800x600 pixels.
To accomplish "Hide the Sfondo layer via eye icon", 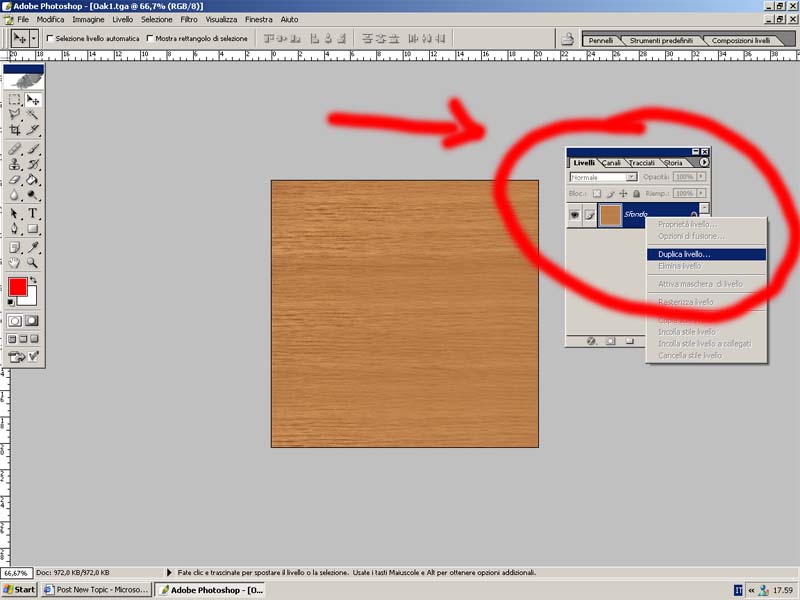I will coord(575,215).
